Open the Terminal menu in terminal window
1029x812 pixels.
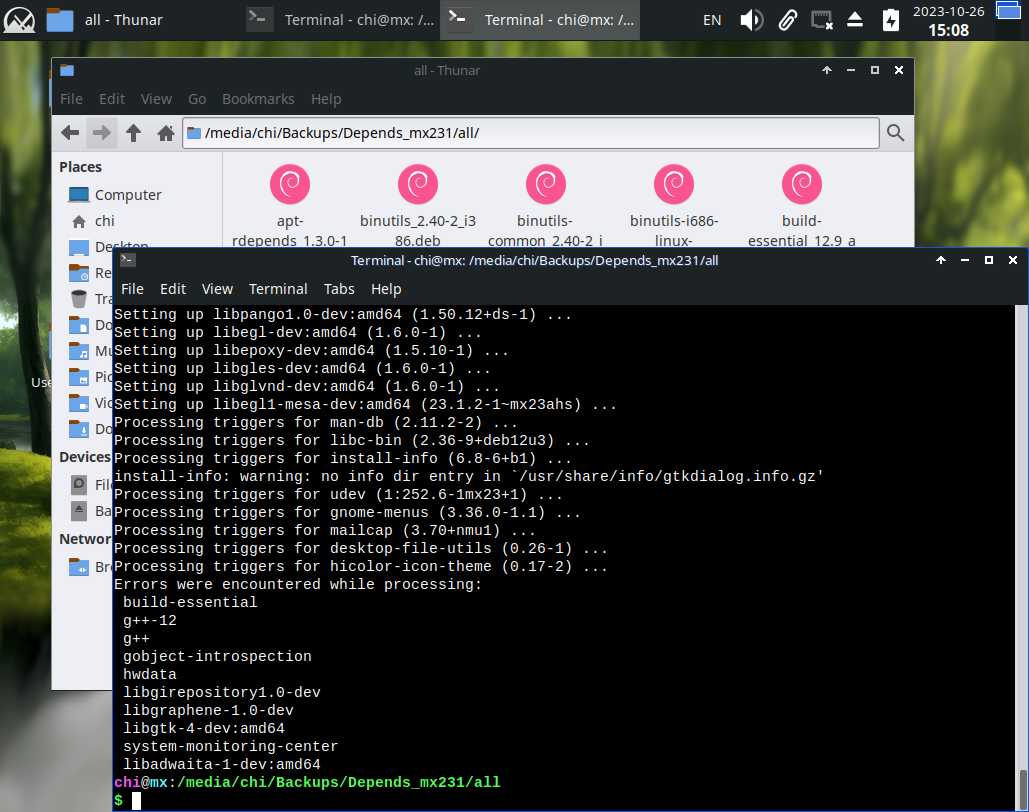(x=278, y=289)
